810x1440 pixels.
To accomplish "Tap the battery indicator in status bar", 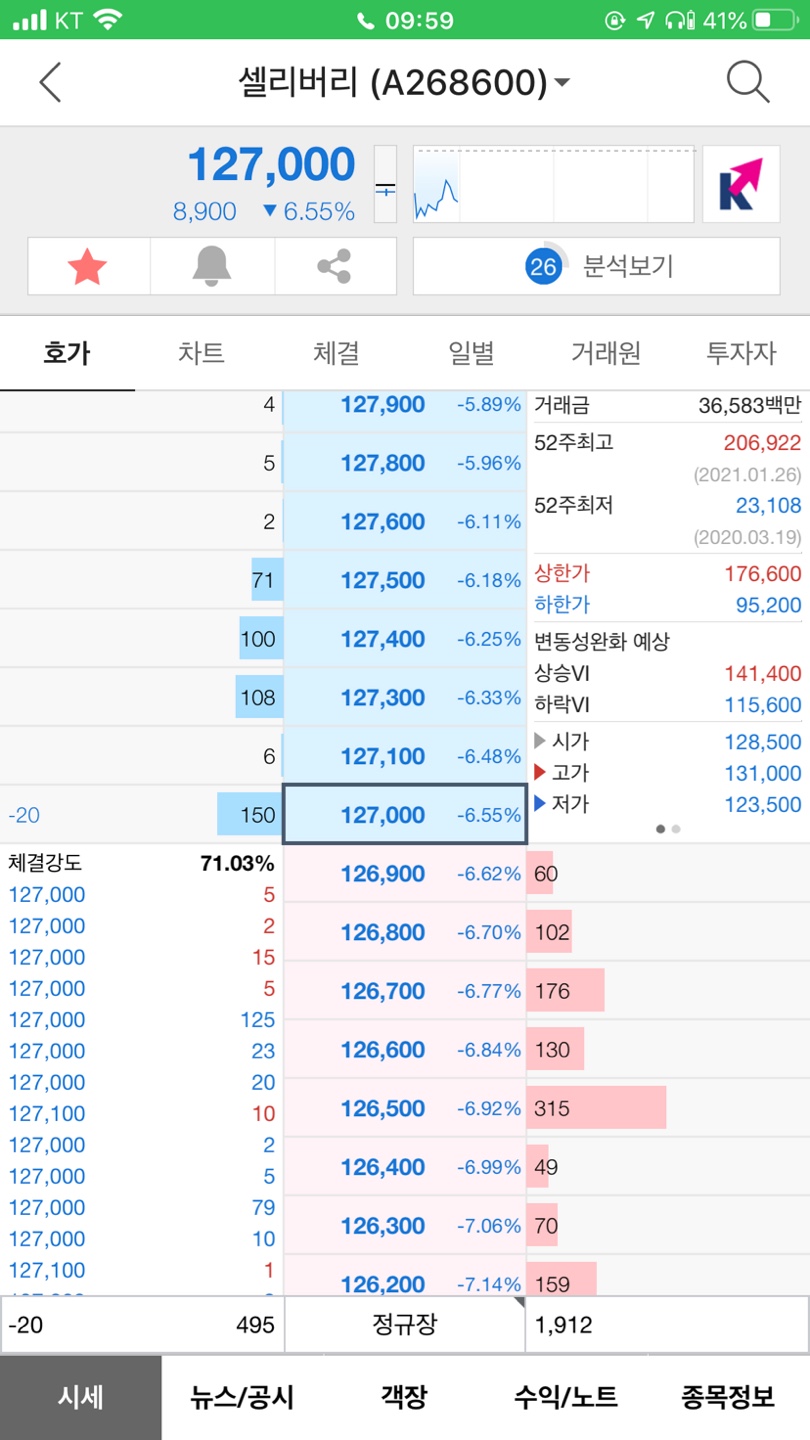I will [777, 20].
